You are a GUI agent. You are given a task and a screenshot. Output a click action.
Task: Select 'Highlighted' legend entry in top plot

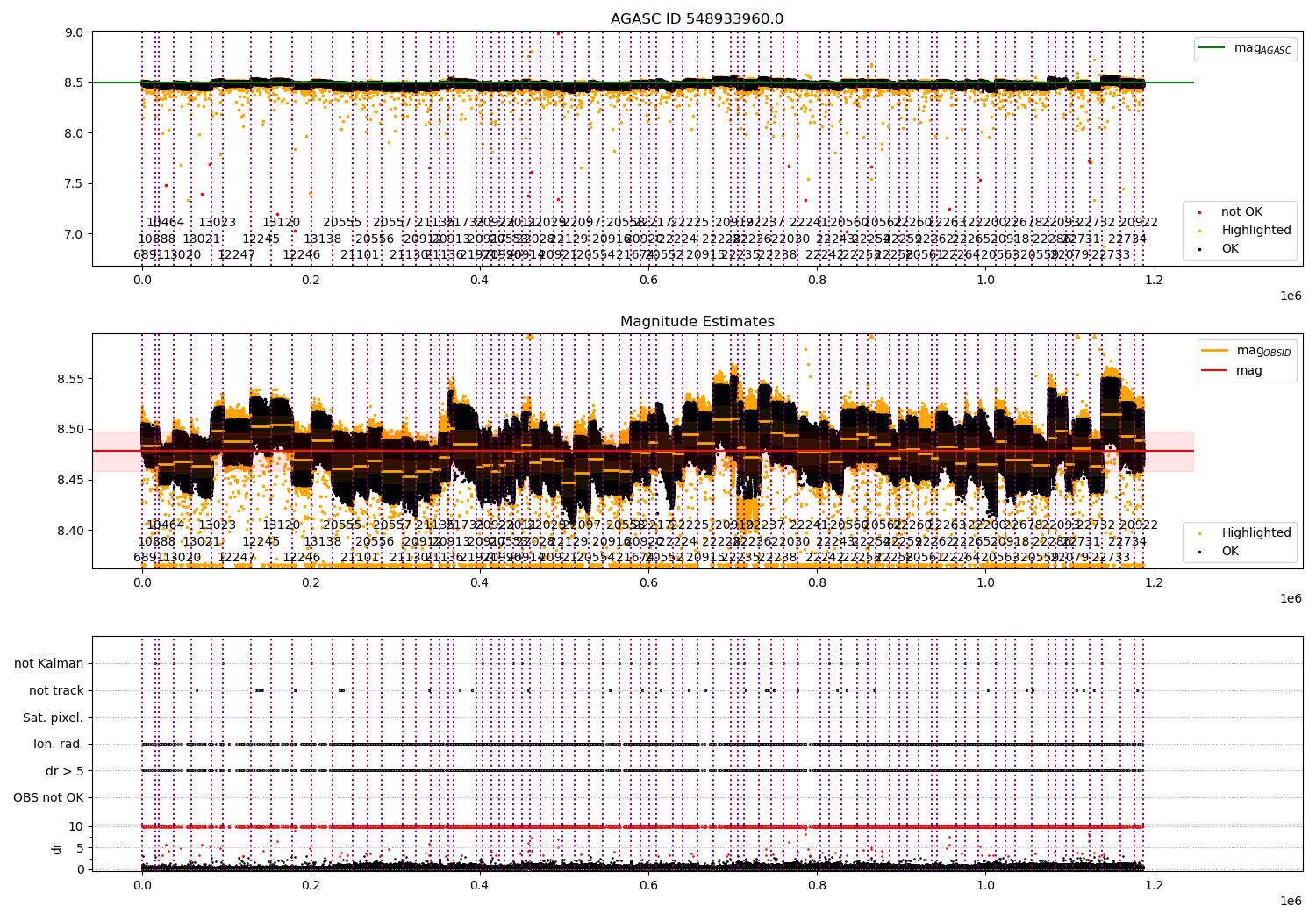click(1256, 231)
